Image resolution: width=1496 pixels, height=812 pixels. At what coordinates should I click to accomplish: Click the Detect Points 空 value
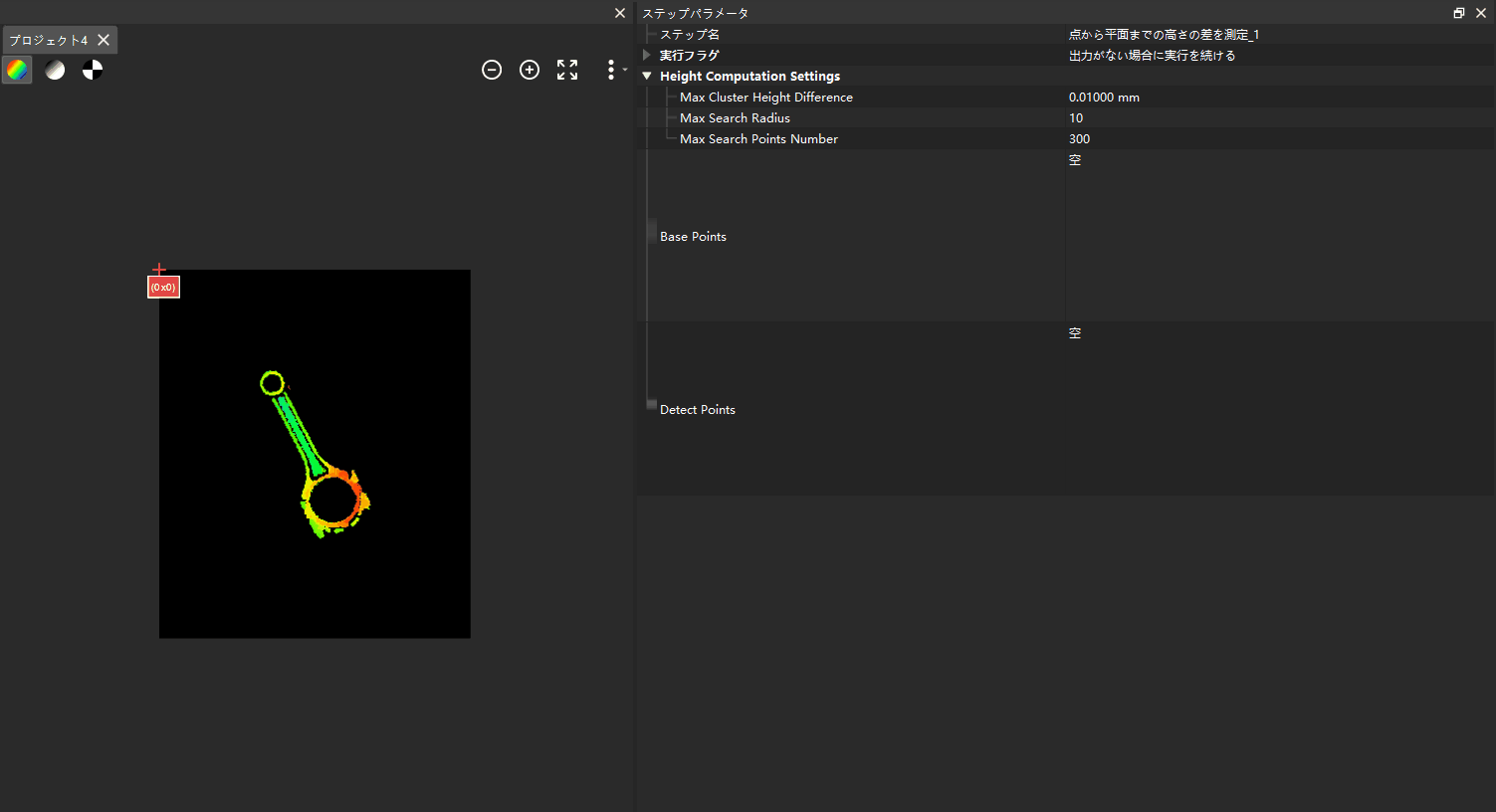1075,333
